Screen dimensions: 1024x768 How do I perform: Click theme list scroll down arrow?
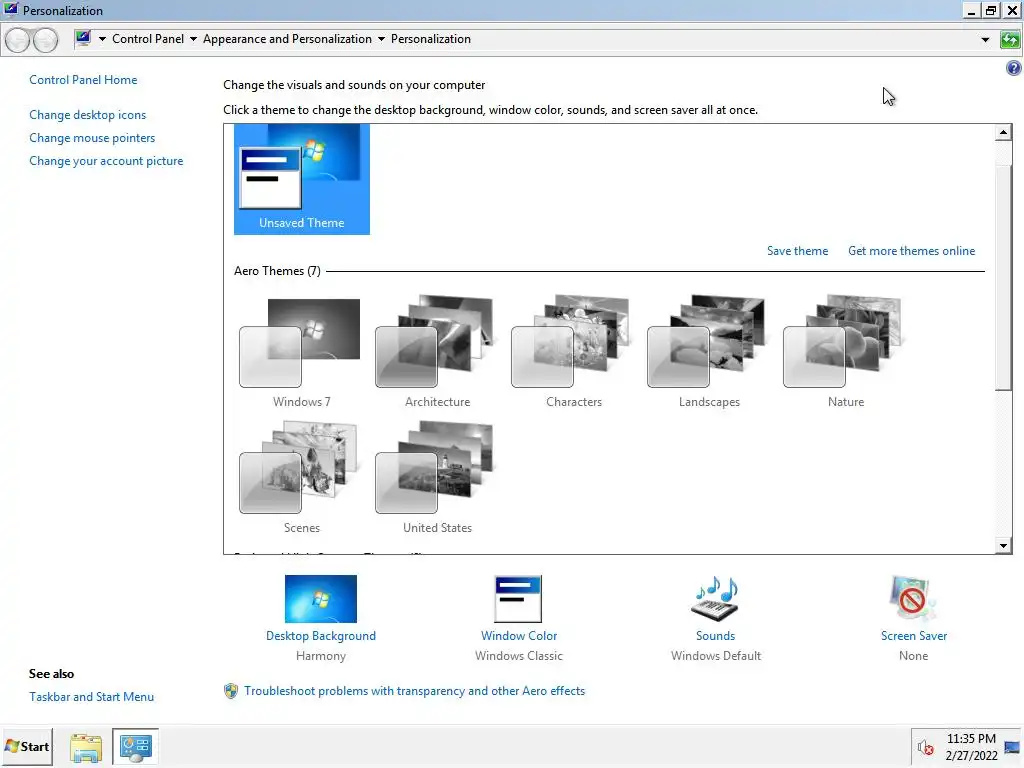coord(1003,545)
